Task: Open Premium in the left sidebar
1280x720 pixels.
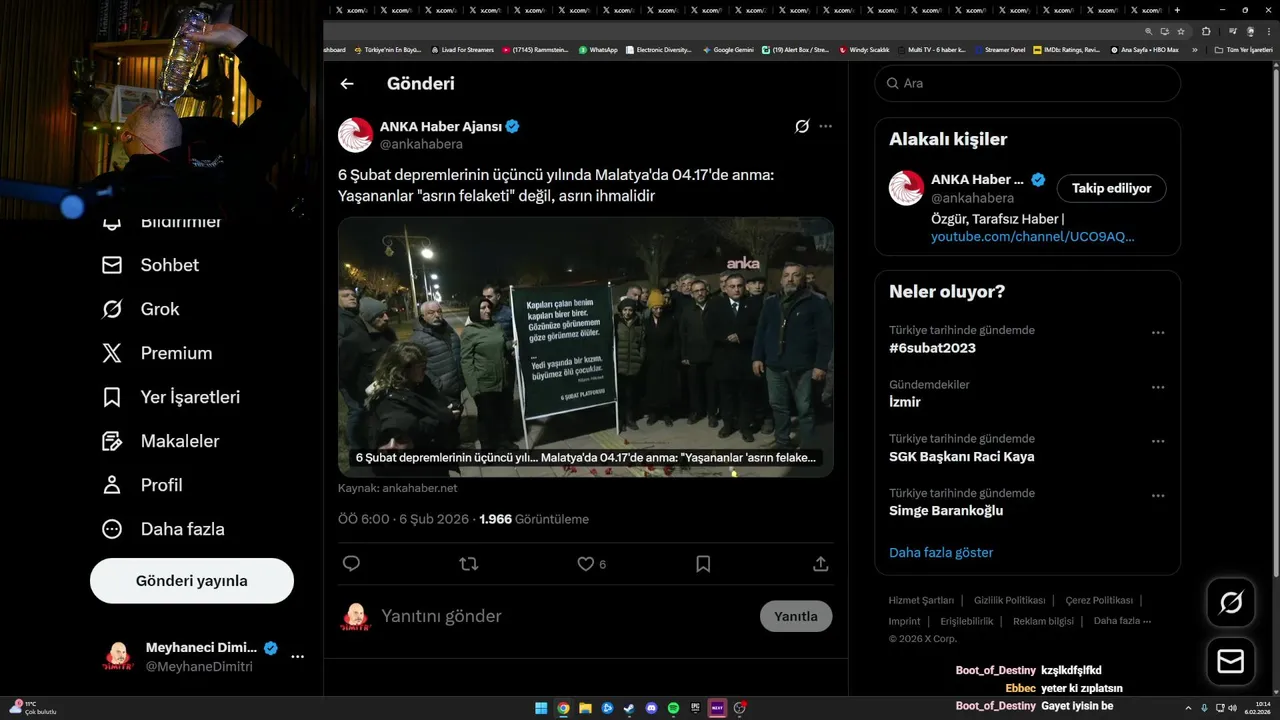Action: coord(157,353)
